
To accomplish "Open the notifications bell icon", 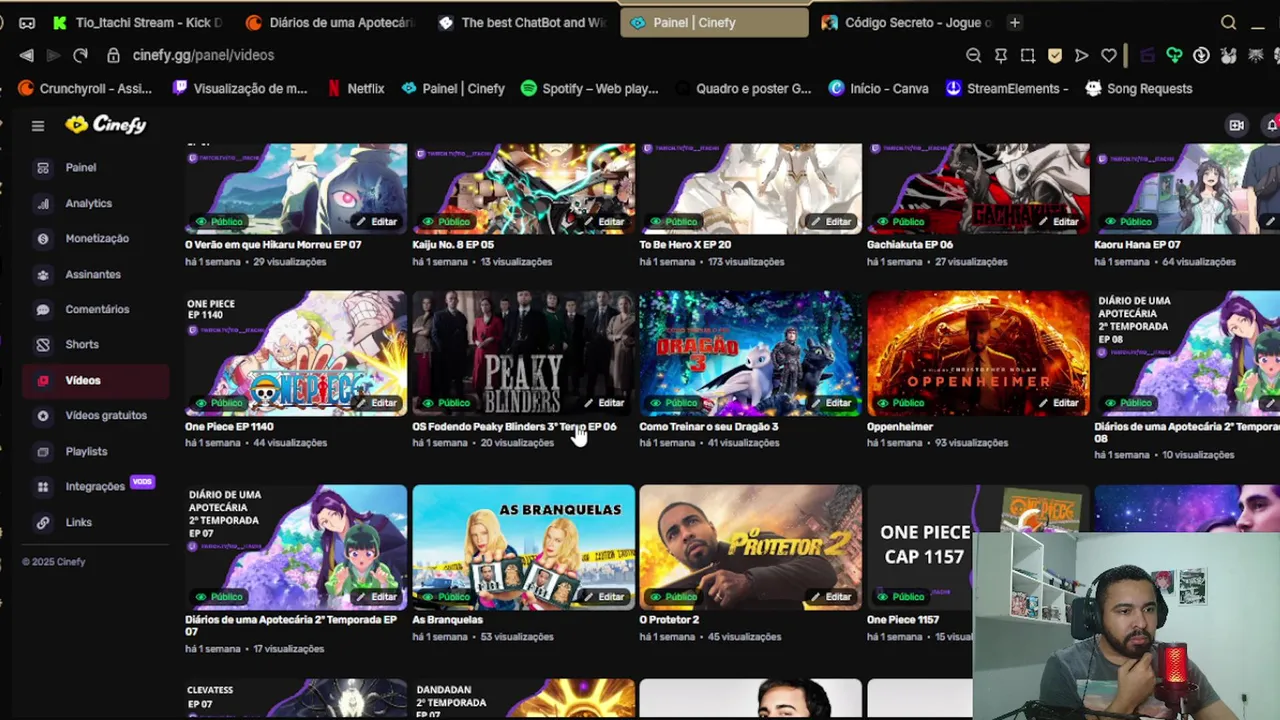I will (x=1272, y=126).
